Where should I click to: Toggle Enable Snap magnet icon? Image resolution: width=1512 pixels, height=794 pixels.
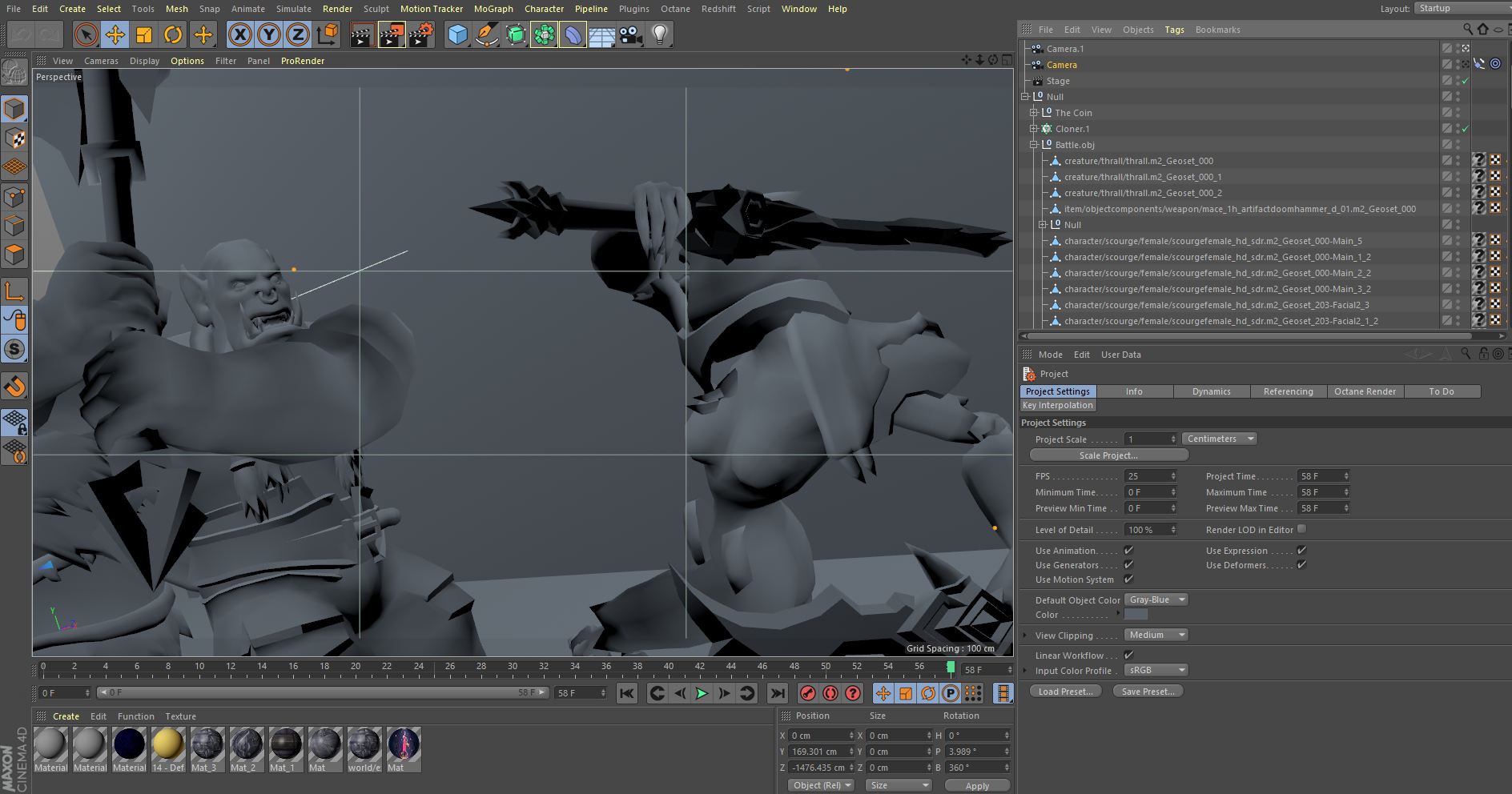click(14, 387)
